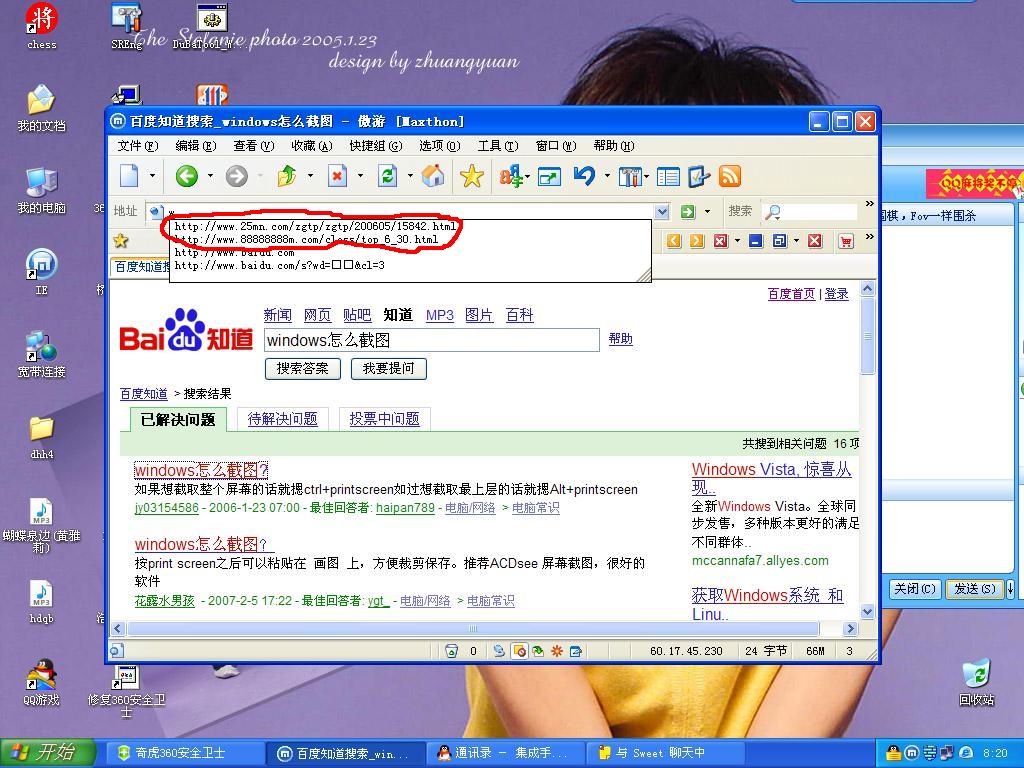
Task: Open Back button history dropdown arrow
Action: pos(210,176)
